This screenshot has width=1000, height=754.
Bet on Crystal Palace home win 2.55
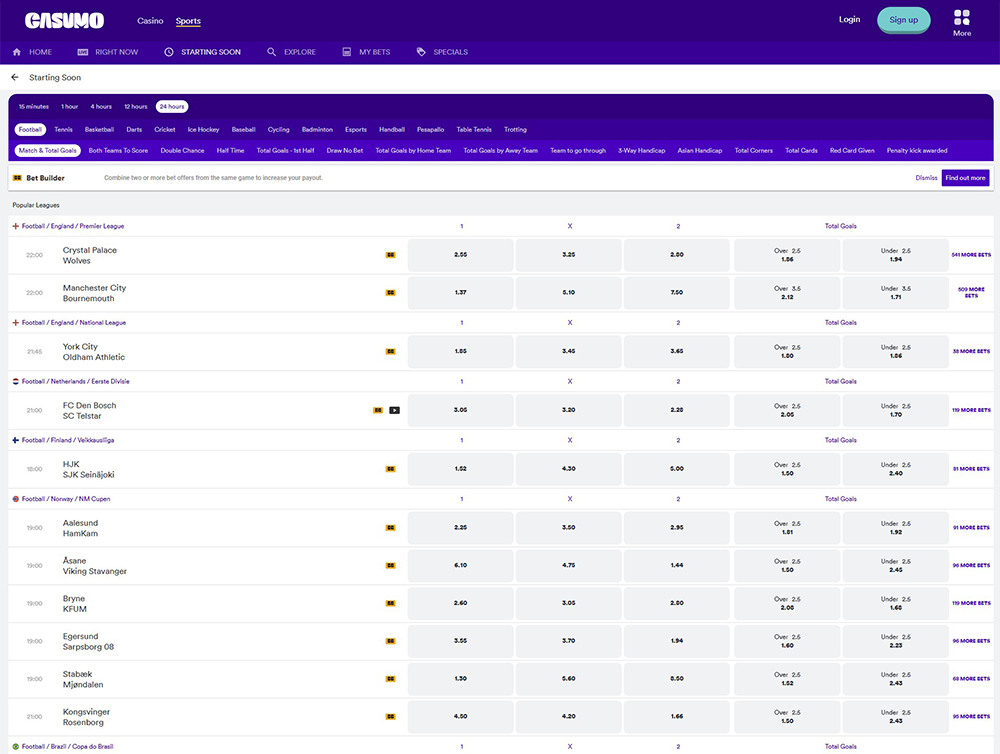pyautogui.click(x=460, y=255)
